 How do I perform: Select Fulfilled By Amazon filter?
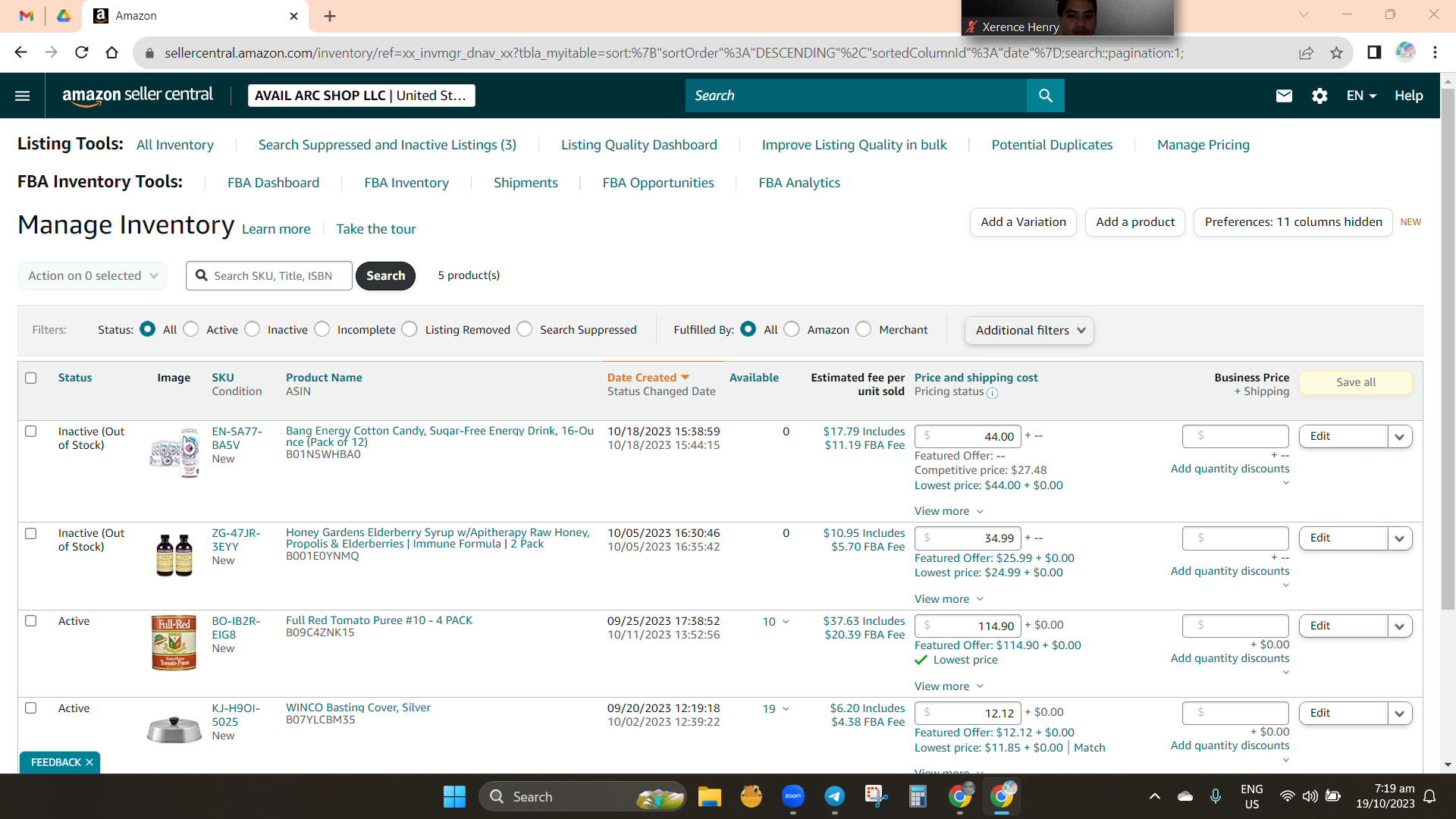coord(792,329)
